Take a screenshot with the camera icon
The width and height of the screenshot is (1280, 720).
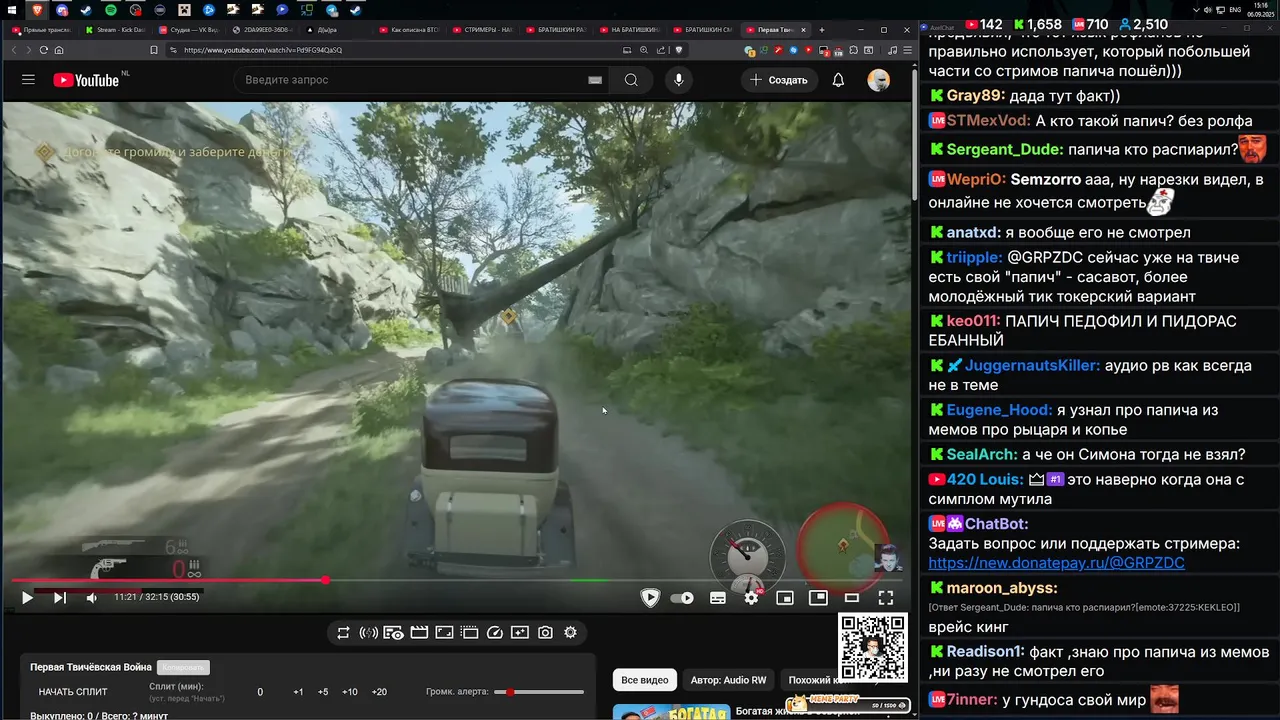point(545,633)
